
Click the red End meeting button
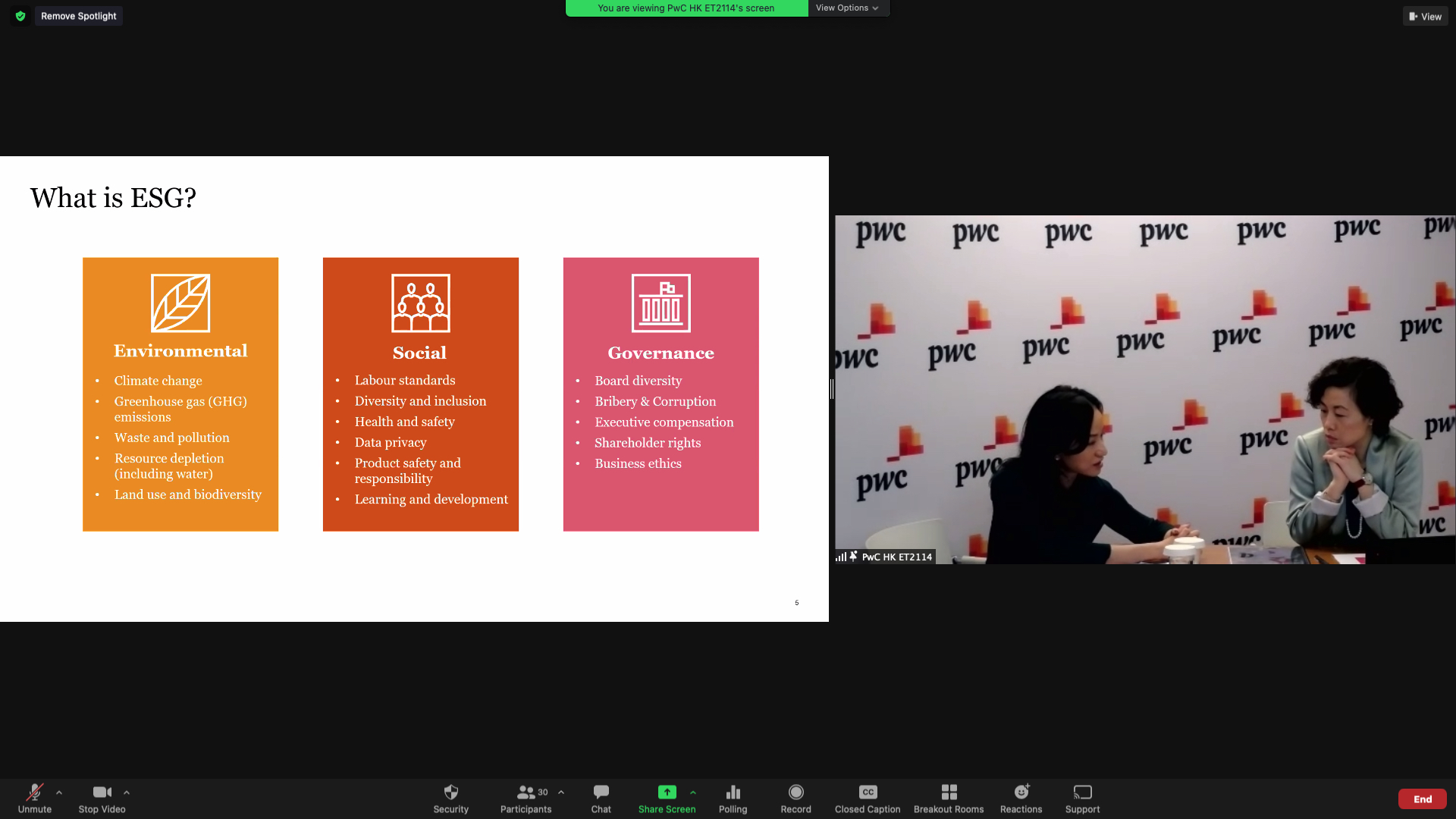pyautogui.click(x=1422, y=799)
